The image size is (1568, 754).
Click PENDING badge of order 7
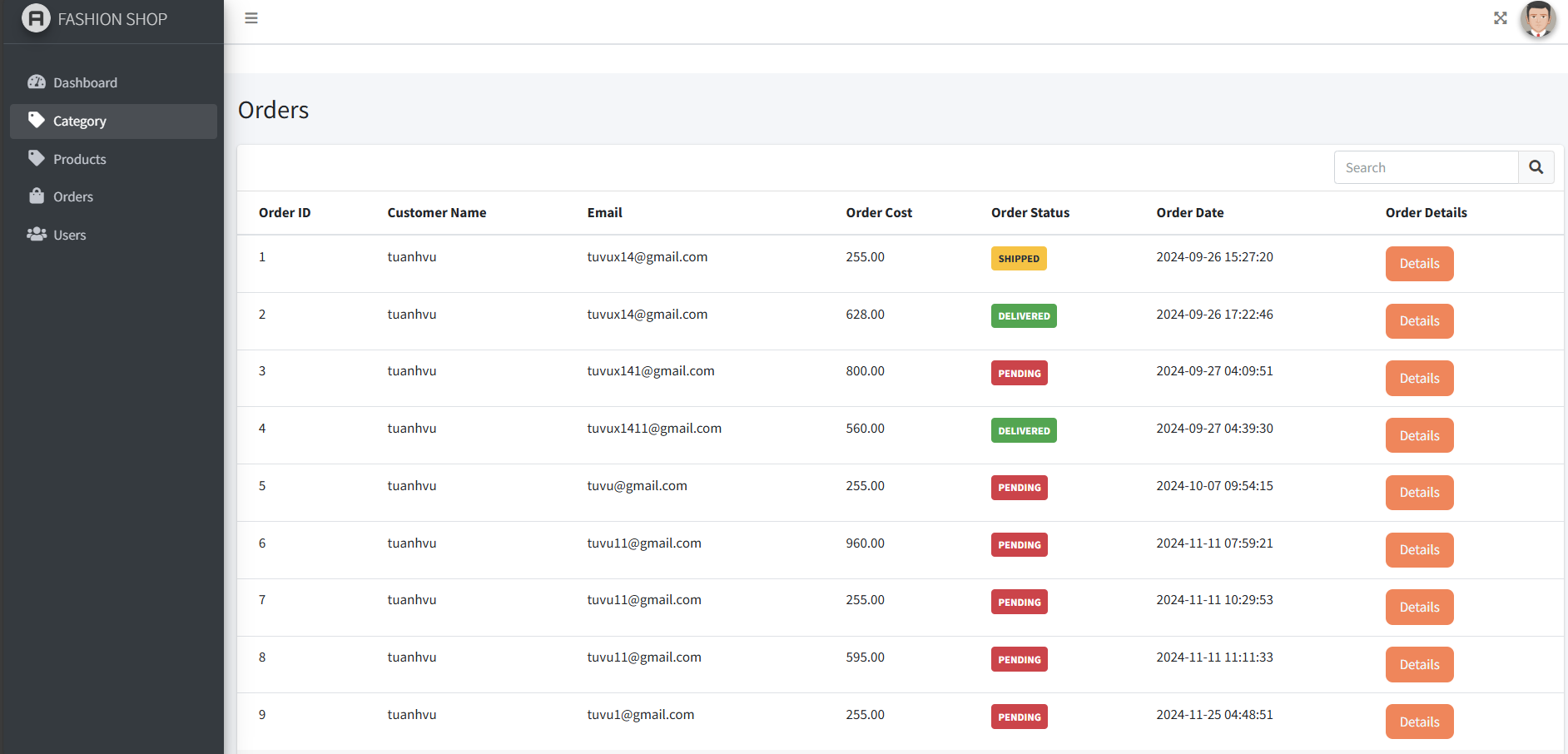[1020, 602]
